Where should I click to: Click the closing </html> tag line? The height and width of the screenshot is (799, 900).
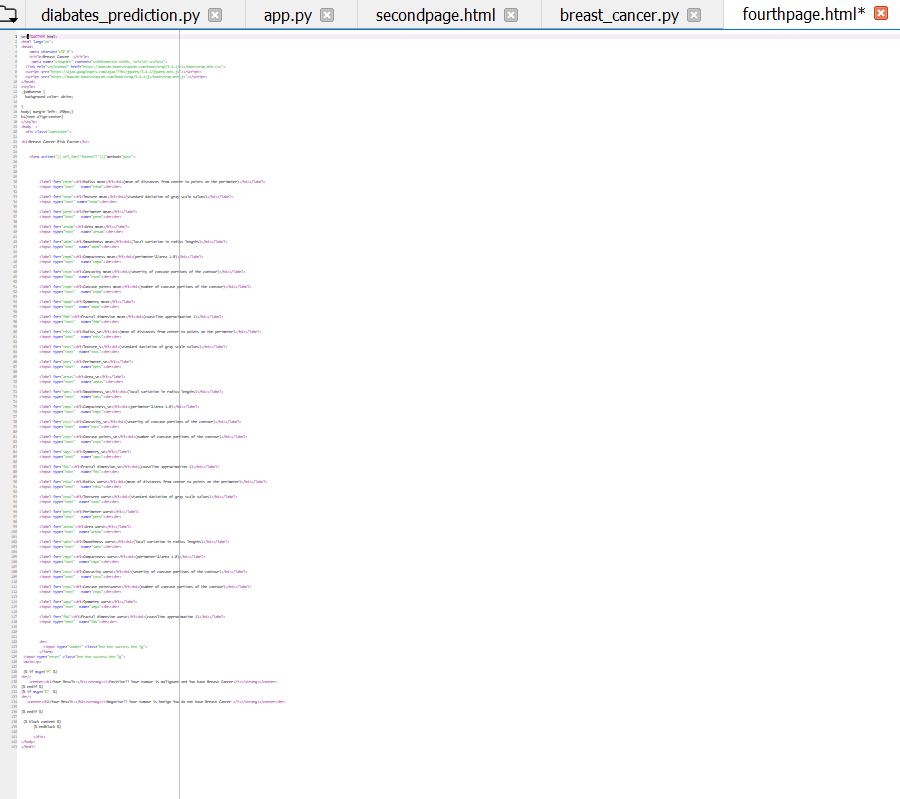(x=28, y=747)
